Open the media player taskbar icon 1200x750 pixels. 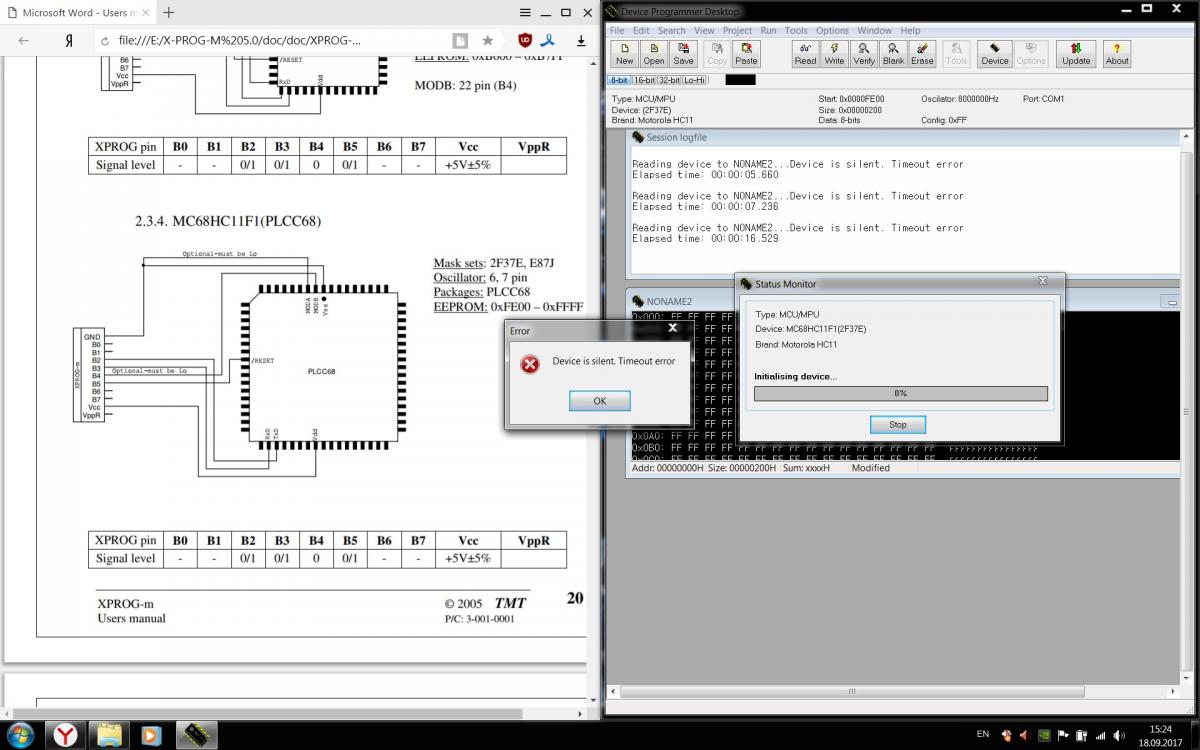[152, 735]
